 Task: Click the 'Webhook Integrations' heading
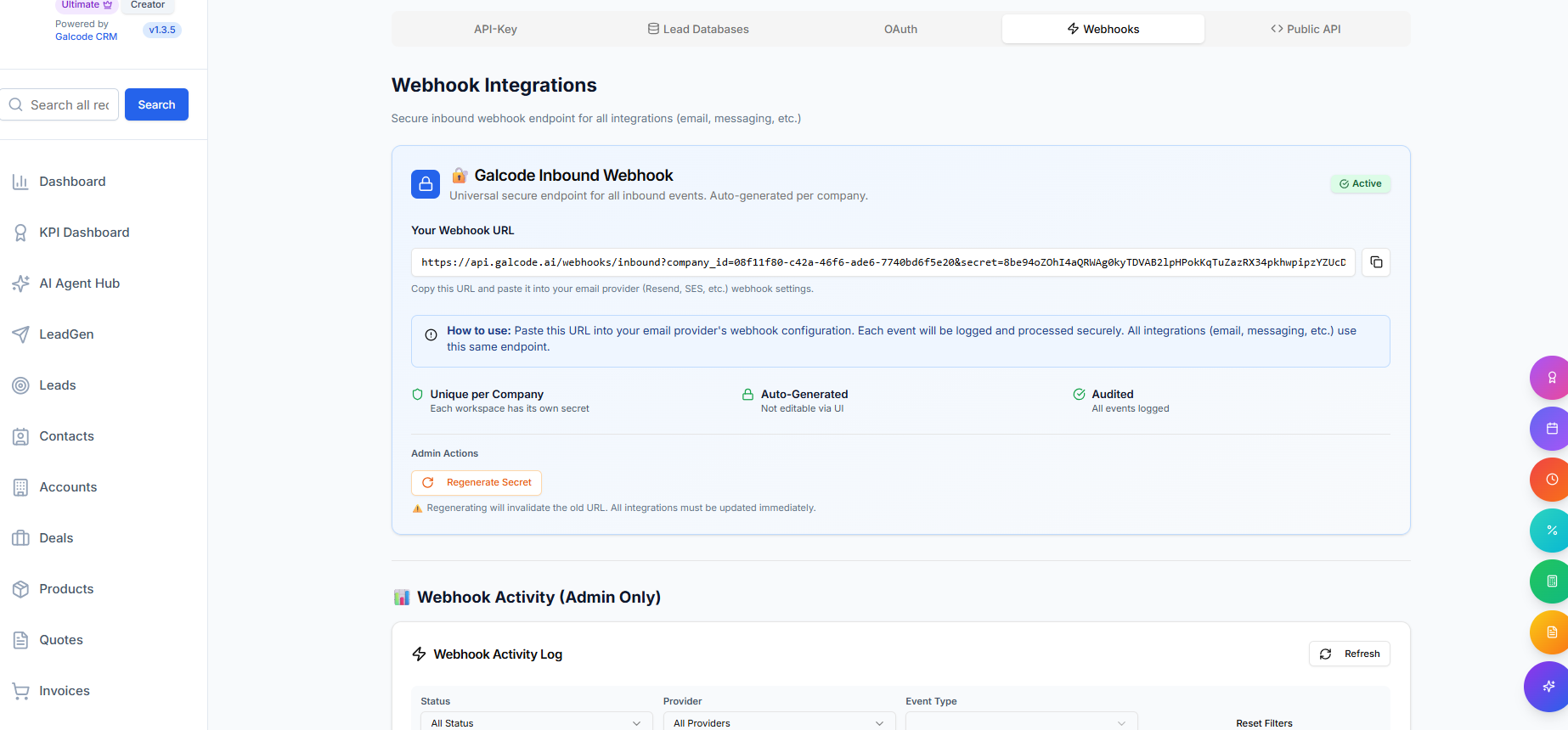point(494,85)
